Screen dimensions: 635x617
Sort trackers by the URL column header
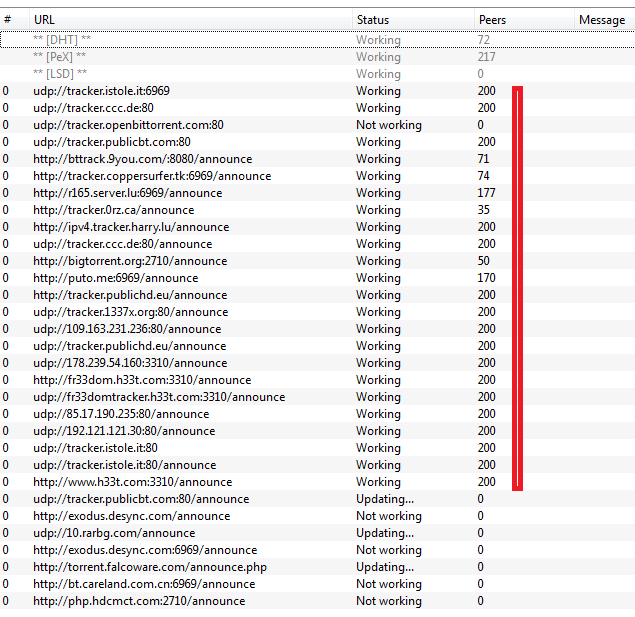(190, 20)
